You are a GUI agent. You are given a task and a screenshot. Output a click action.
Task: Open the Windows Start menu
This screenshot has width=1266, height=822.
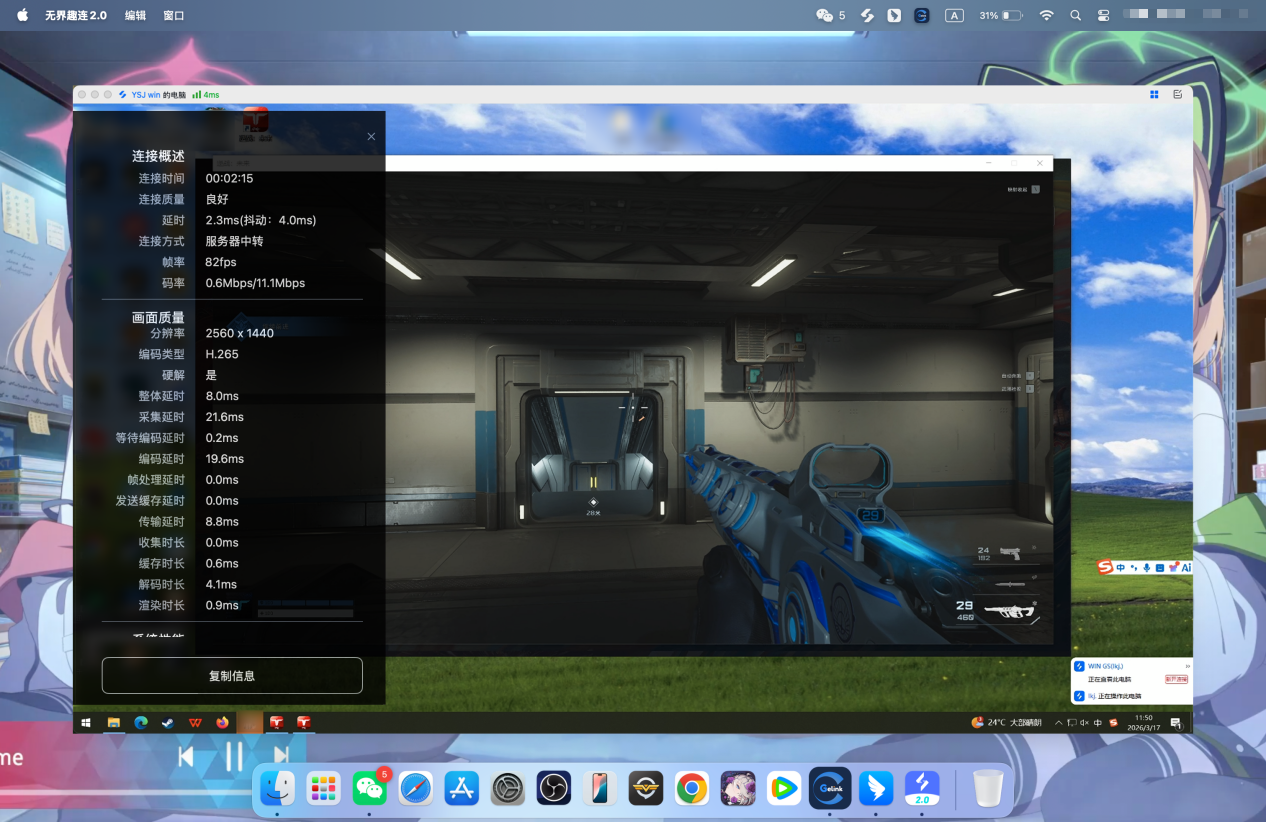click(86, 723)
